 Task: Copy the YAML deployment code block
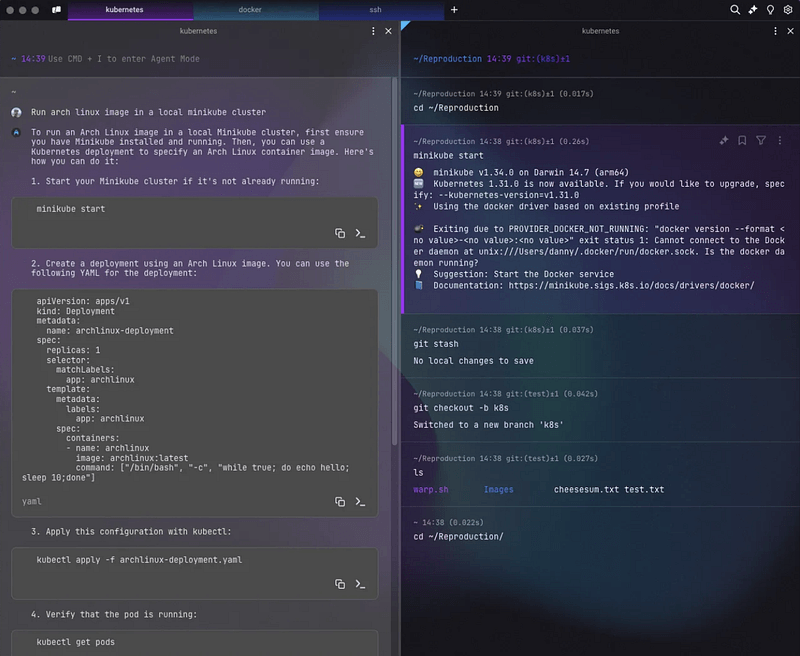pyautogui.click(x=340, y=501)
